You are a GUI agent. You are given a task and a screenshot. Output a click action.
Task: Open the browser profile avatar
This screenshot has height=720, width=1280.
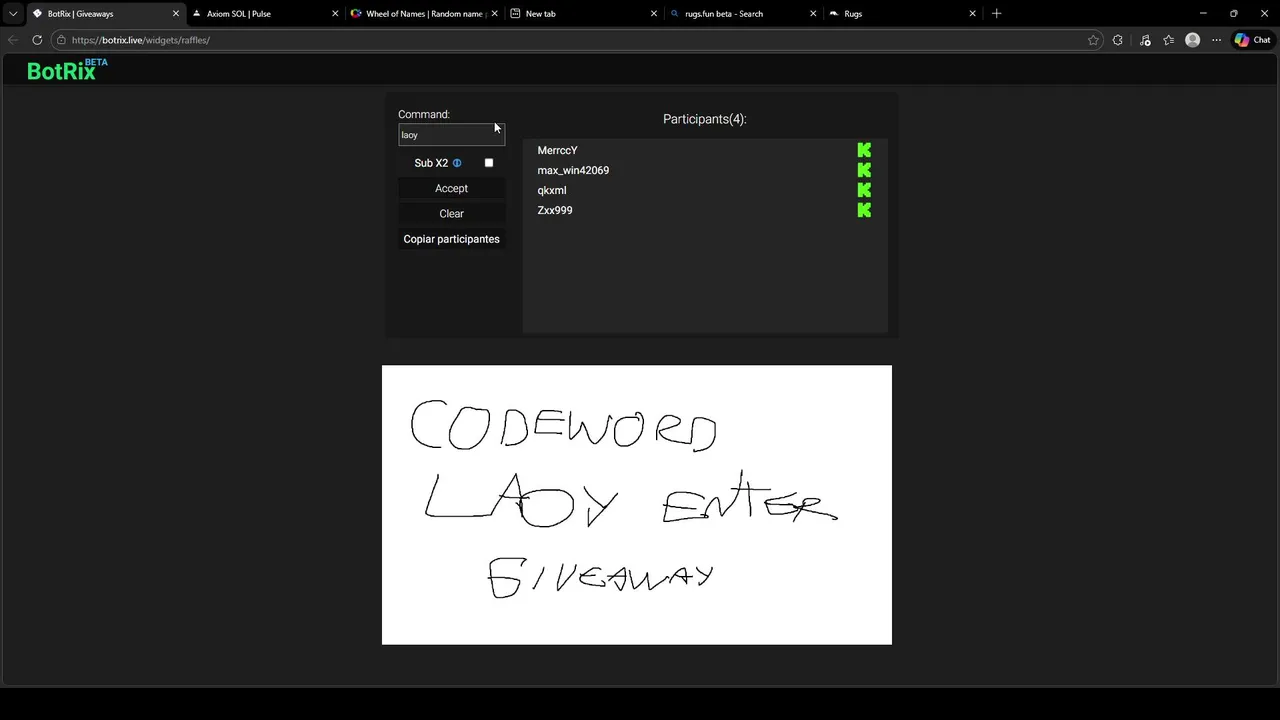[x=1192, y=40]
